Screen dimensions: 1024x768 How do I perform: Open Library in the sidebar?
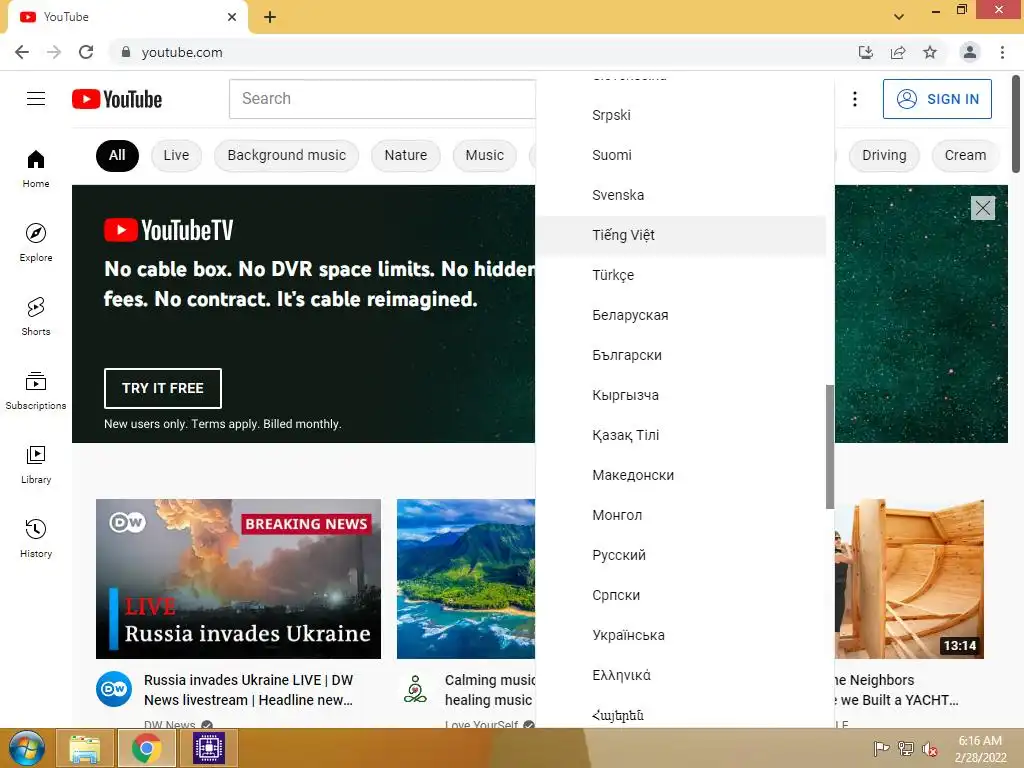(36, 464)
